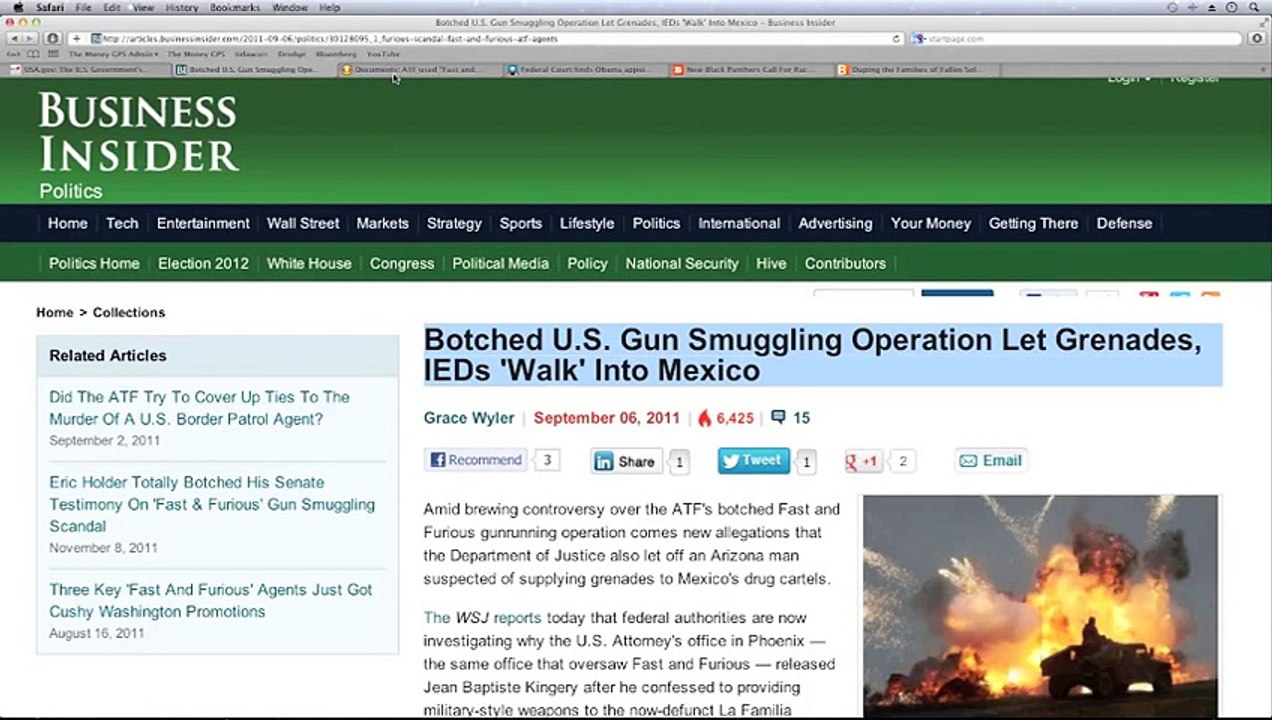The width and height of the screenshot is (1272, 720).
Task: Open The WSJ reports link
Action: (482, 618)
